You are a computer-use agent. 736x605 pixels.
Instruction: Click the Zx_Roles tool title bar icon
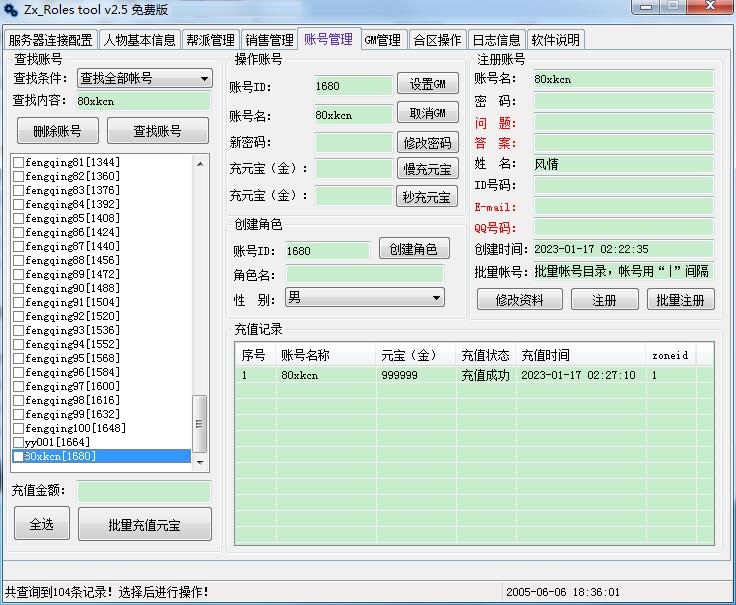tap(10, 9)
